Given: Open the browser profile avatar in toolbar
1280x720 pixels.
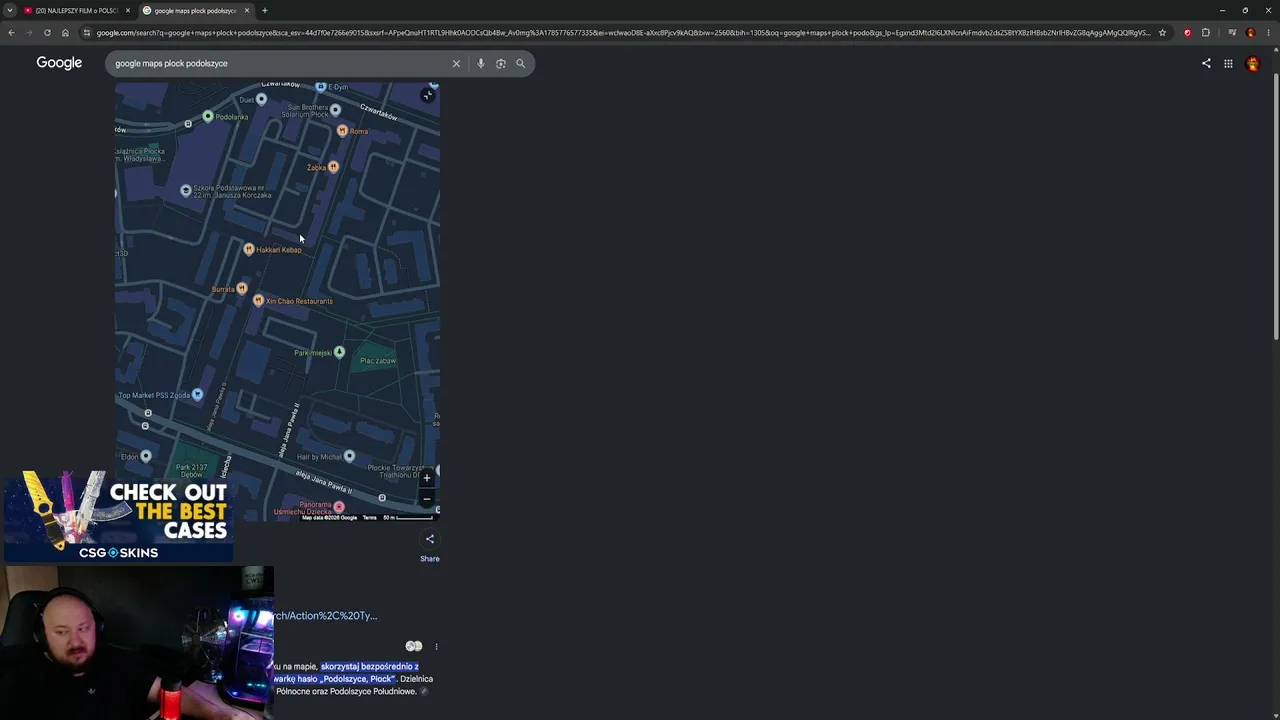Looking at the screenshot, I should pyautogui.click(x=1250, y=33).
